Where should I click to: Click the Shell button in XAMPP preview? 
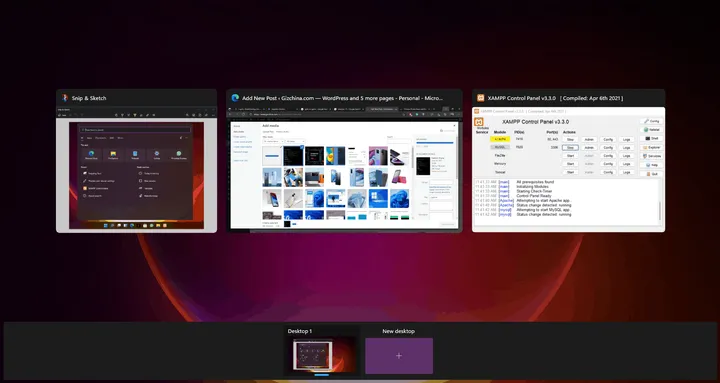point(652,139)
